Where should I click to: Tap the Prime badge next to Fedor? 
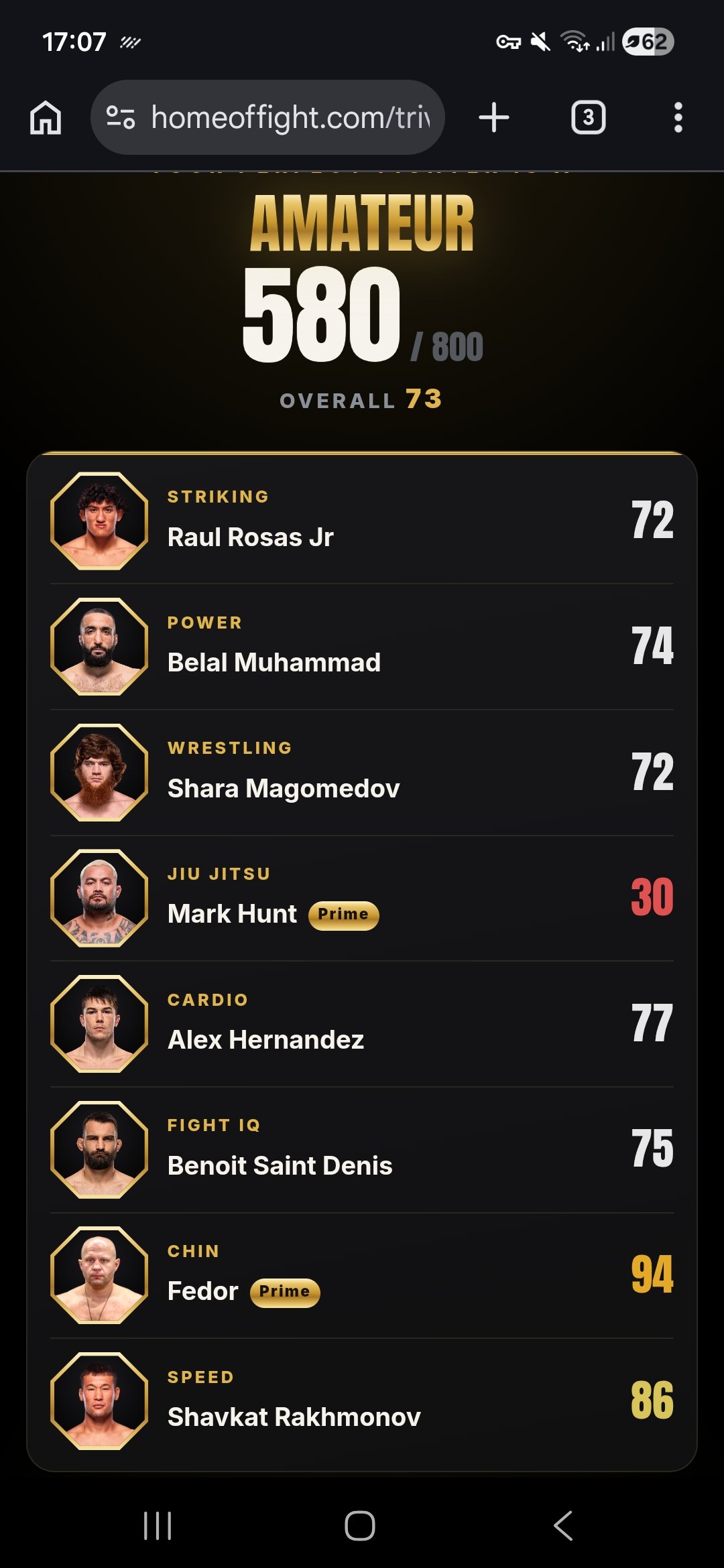(285, 1292)
